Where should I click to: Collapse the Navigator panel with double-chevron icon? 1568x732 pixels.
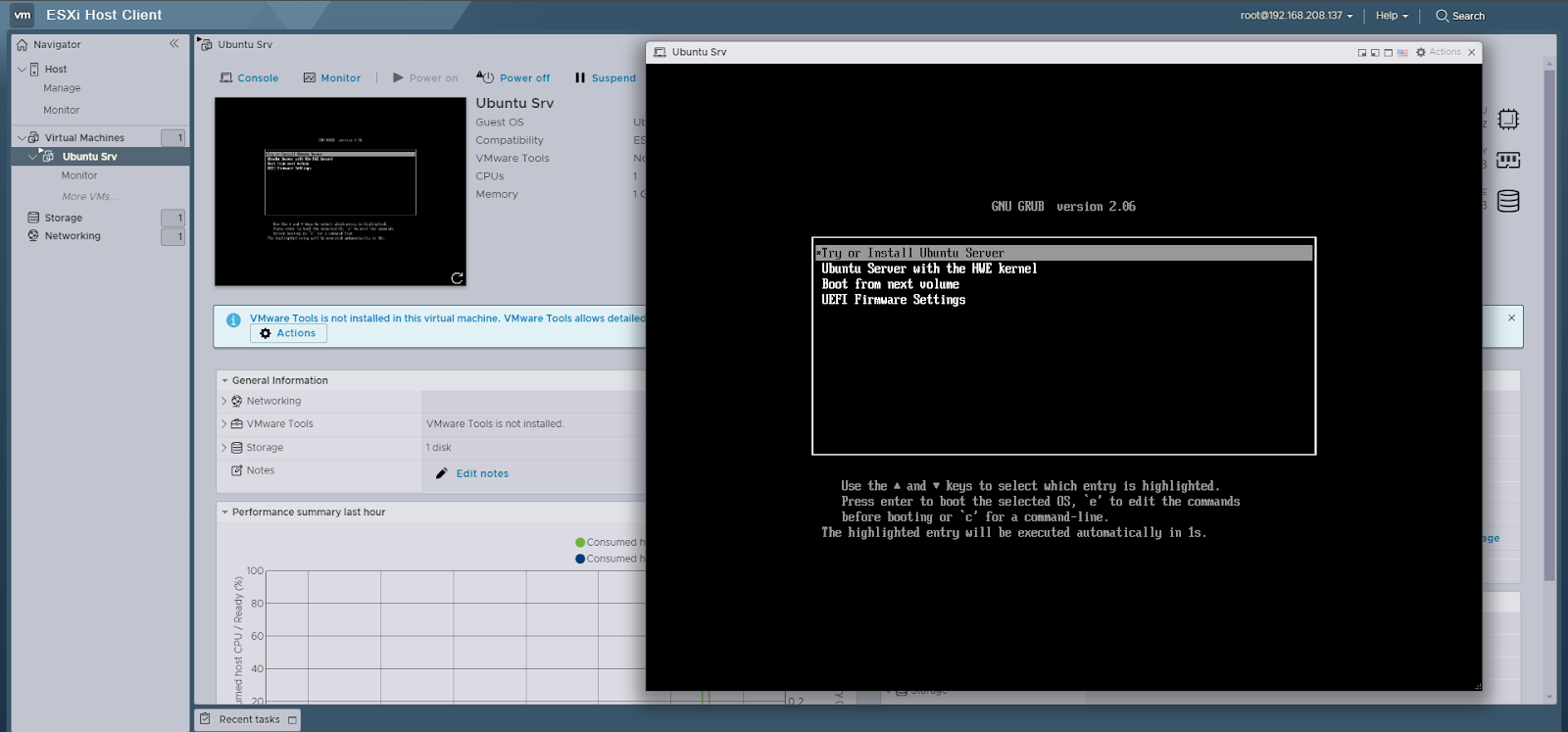[x=173, y=43]
